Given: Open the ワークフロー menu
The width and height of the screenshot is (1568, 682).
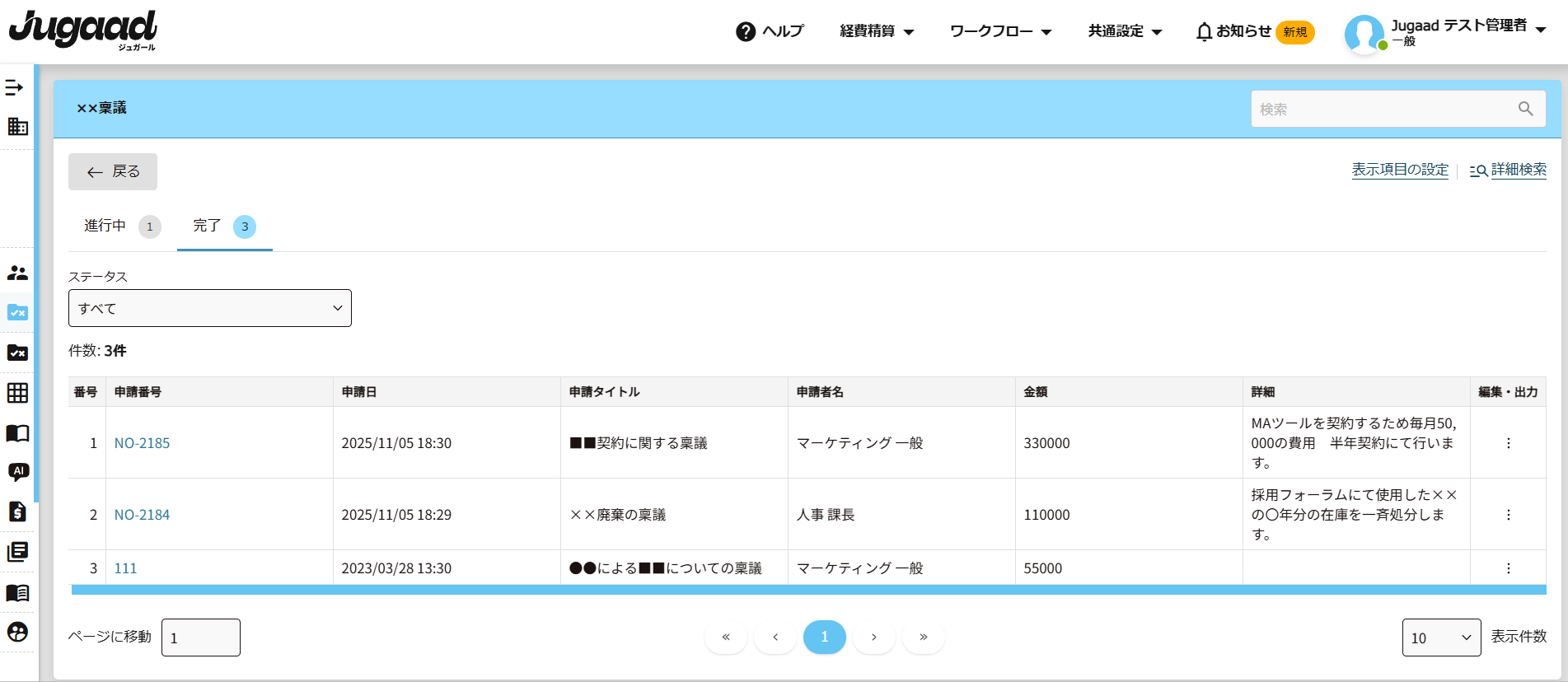Looking at the screenshot, I should 1000,31.
